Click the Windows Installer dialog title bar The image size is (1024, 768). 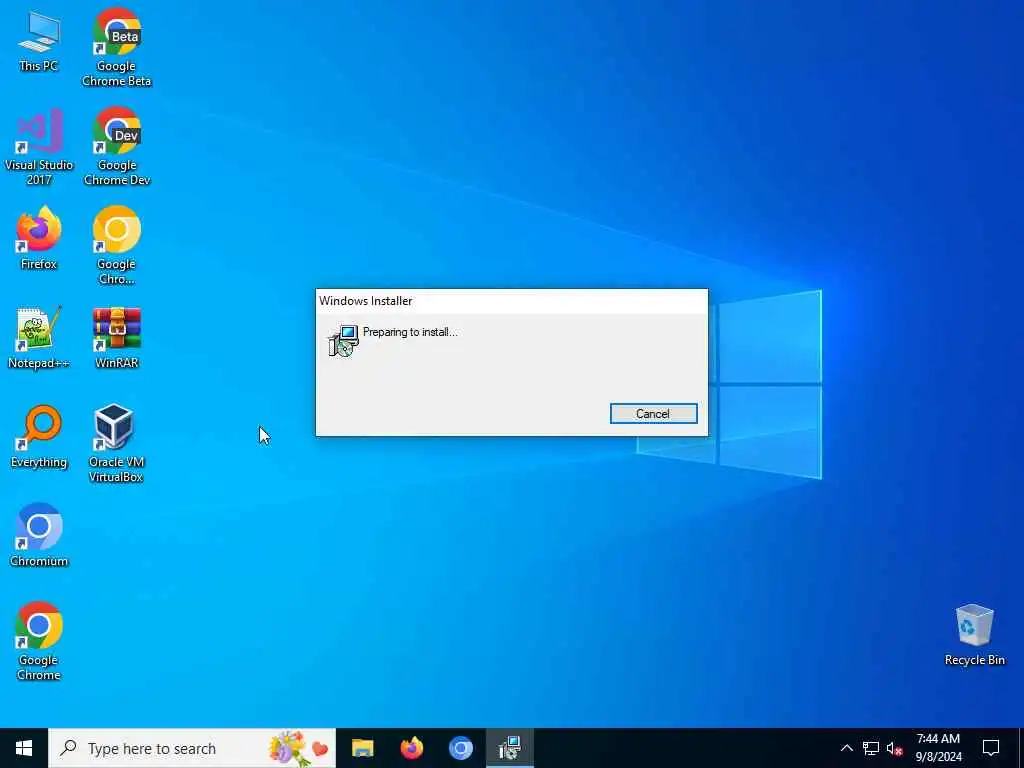511,301
